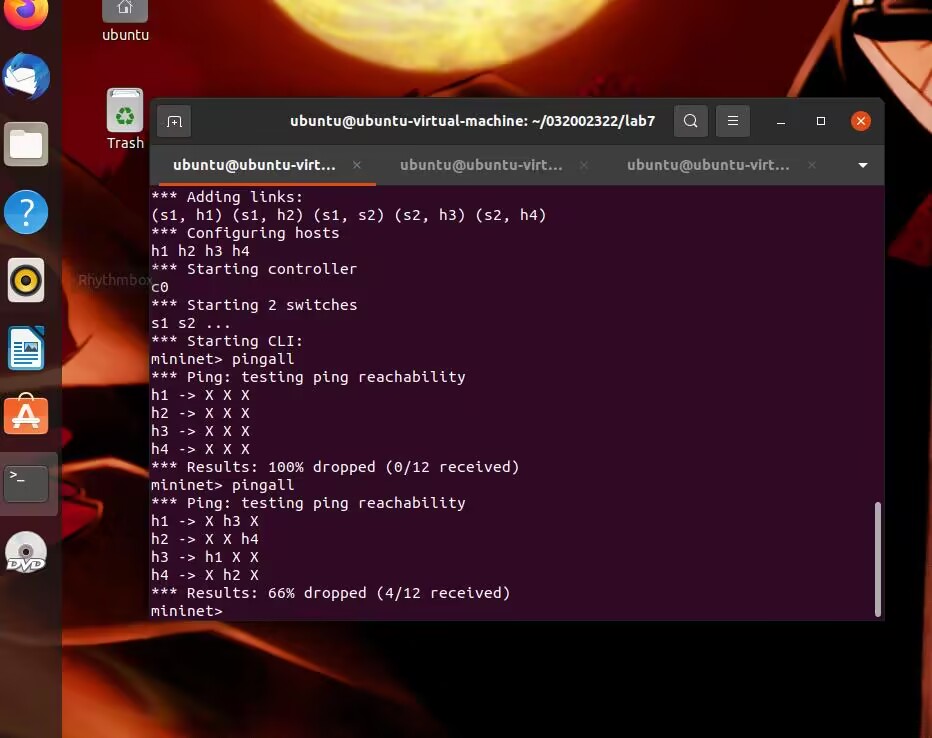Close the second terminal tab

coord(584,165)
